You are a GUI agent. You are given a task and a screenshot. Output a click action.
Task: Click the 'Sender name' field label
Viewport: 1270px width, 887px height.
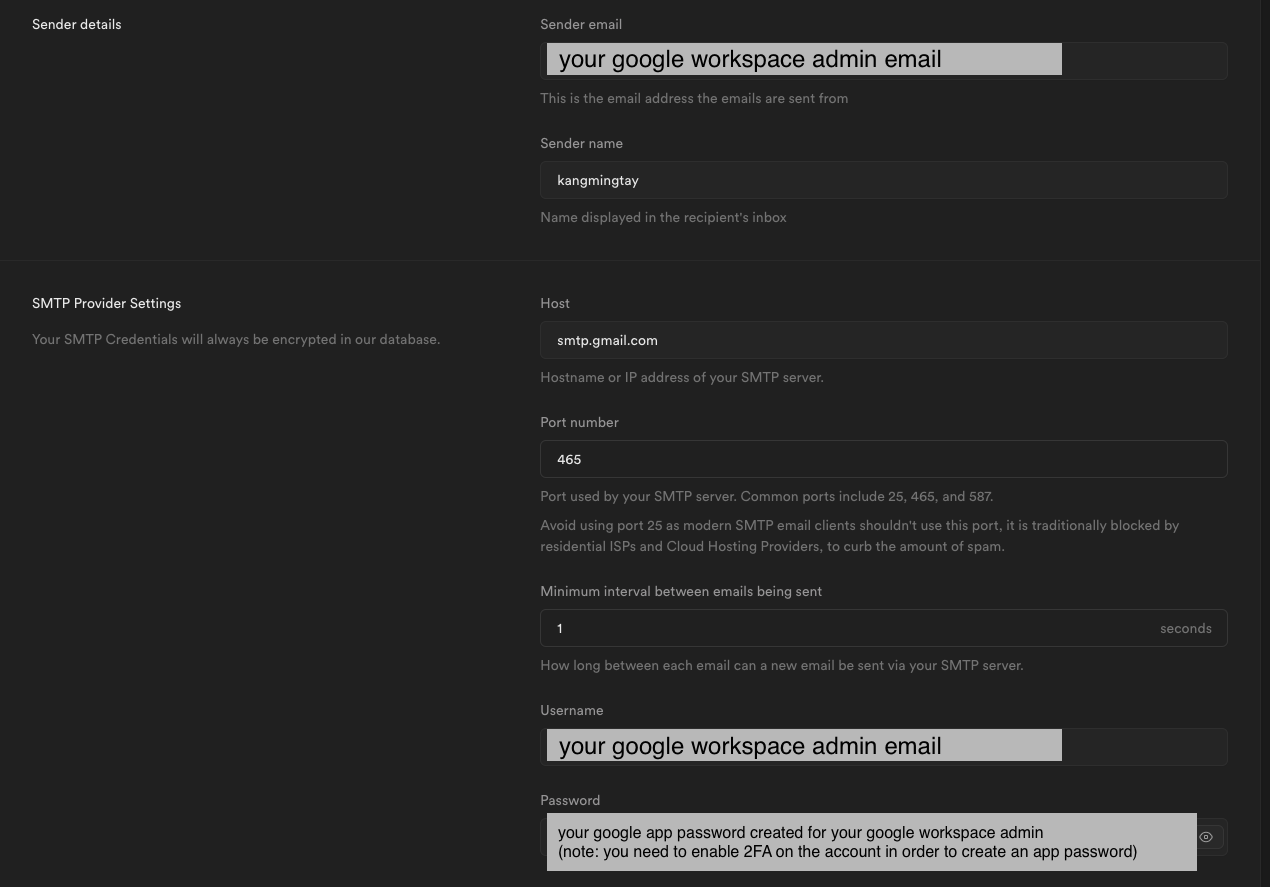pos(581,143)
